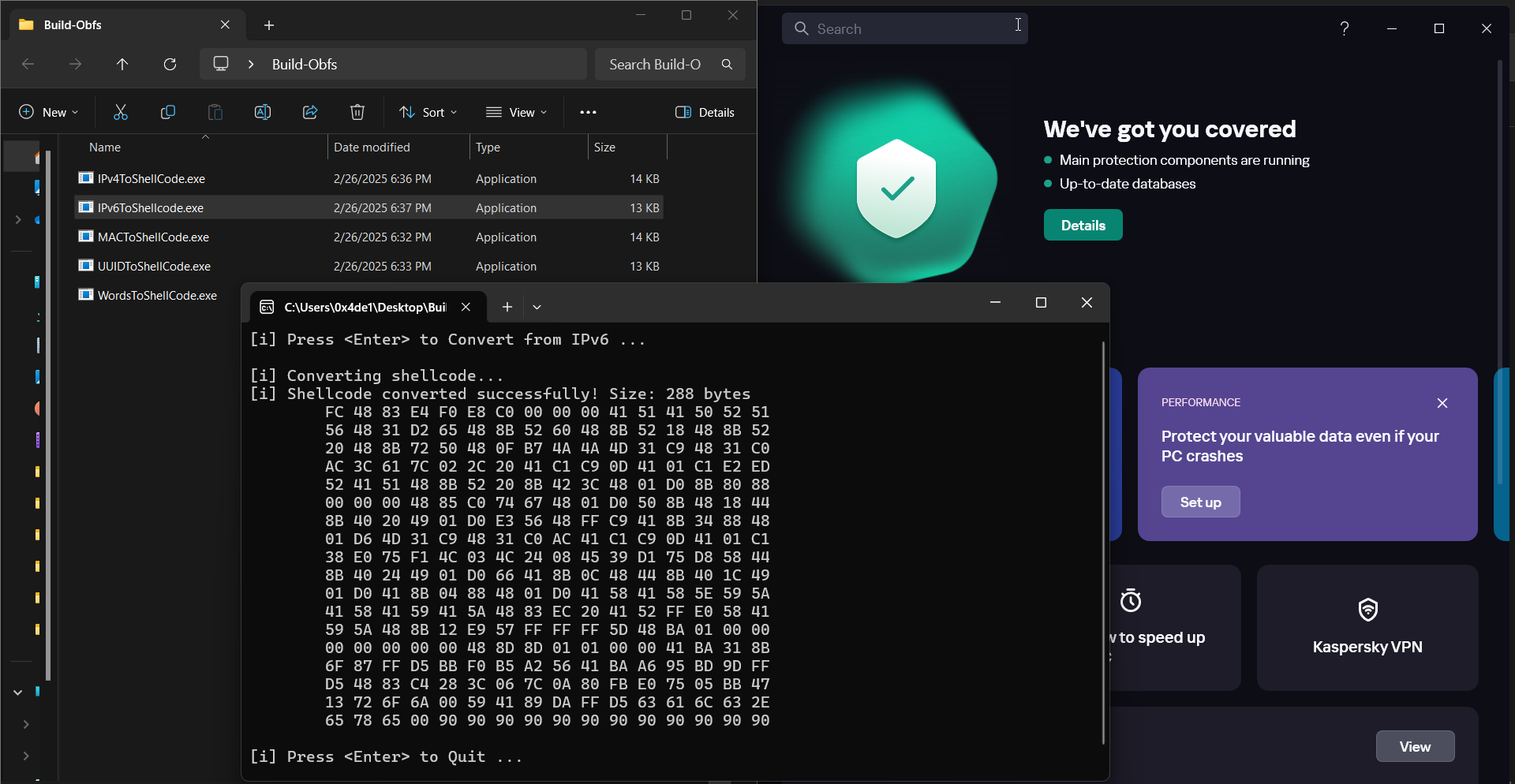Open the New dropdown in Explorer
This screenshot has height=784, width=1515.
click(49, 112)
